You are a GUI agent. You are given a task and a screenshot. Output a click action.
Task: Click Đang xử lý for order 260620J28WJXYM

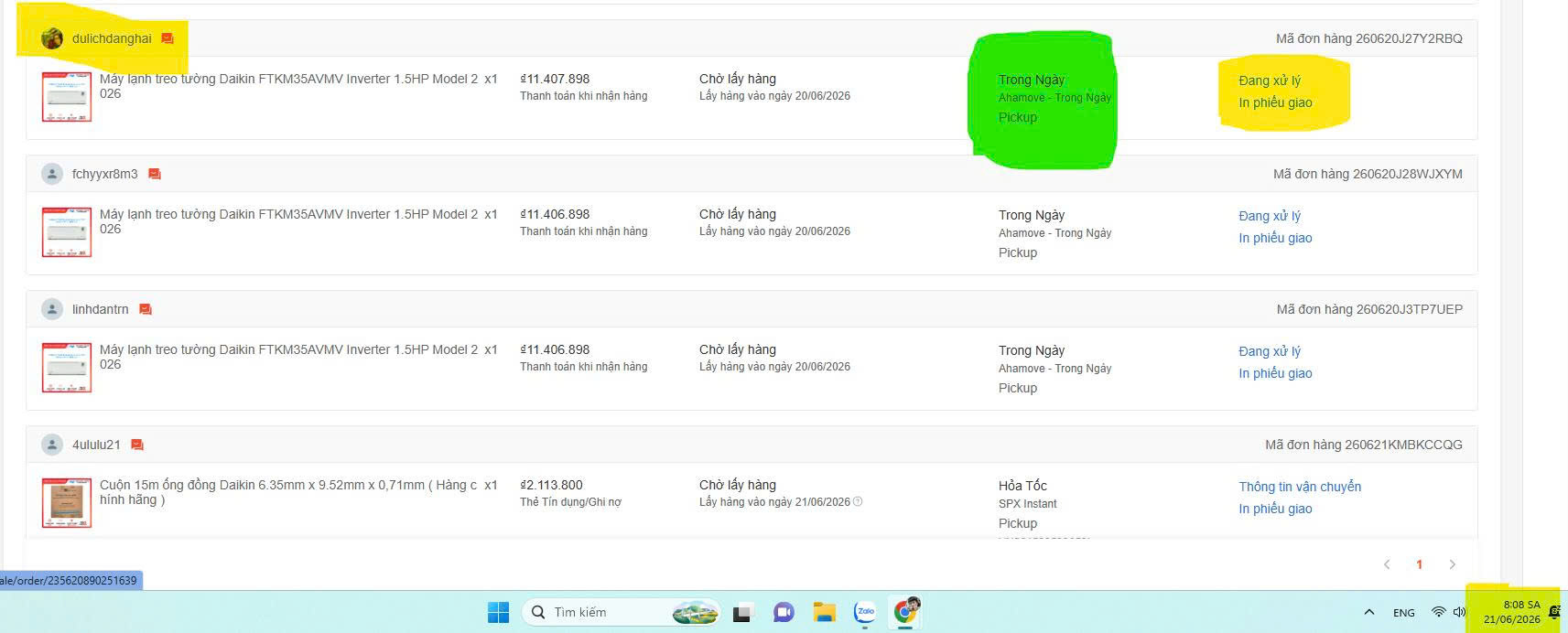[1270, 216]
